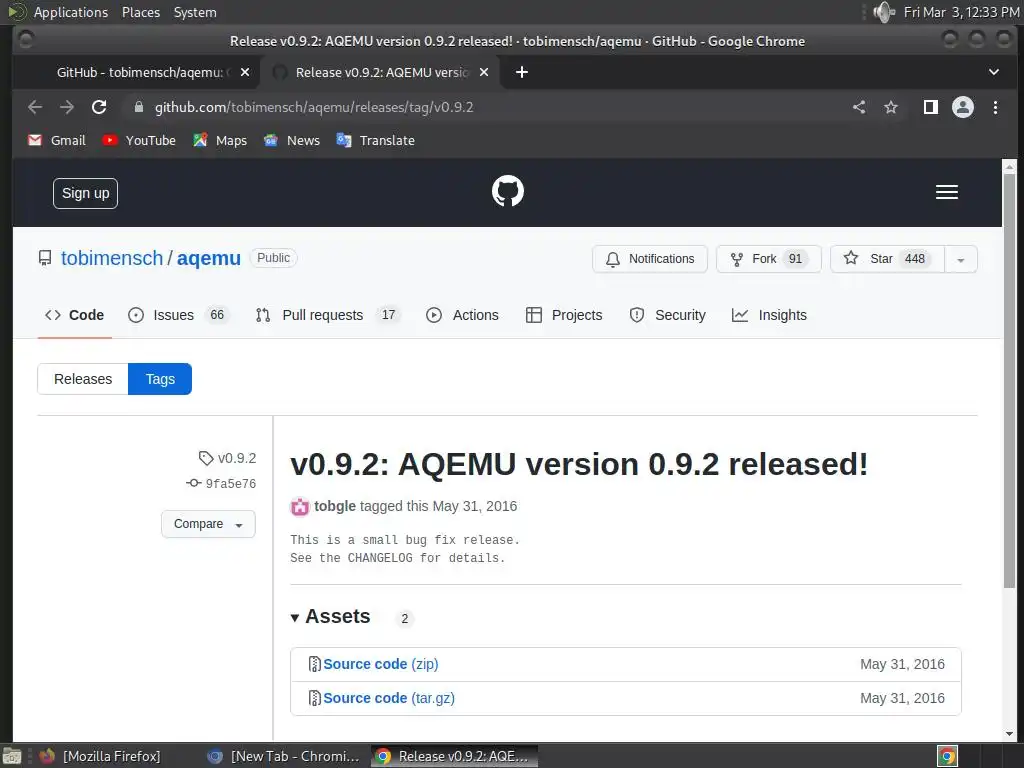Viewport: 1024px width, 768px height.
Task: Open the Insights tab
Action: coord(769,315)
